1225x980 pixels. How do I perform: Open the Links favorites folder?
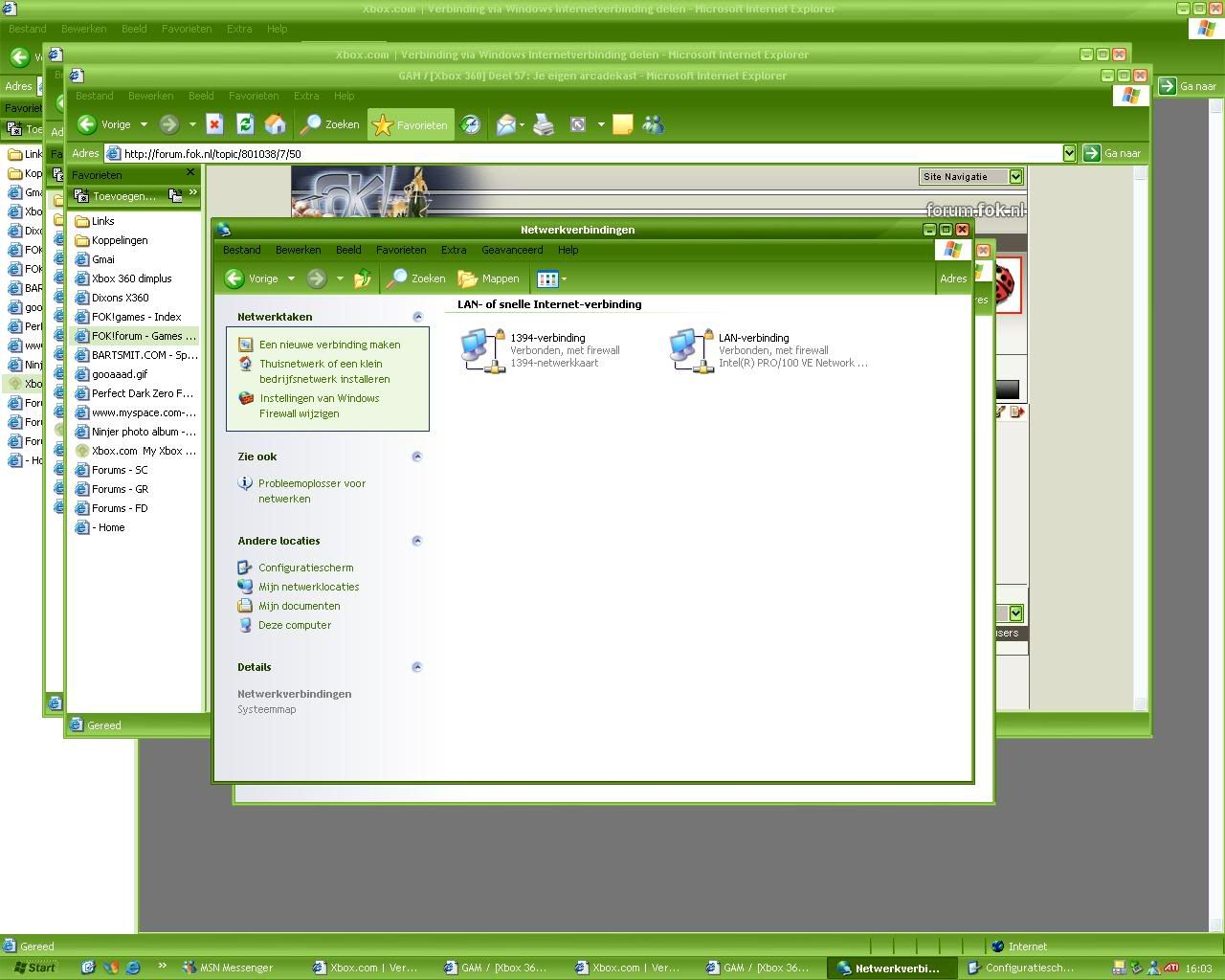tap(94, 221)
